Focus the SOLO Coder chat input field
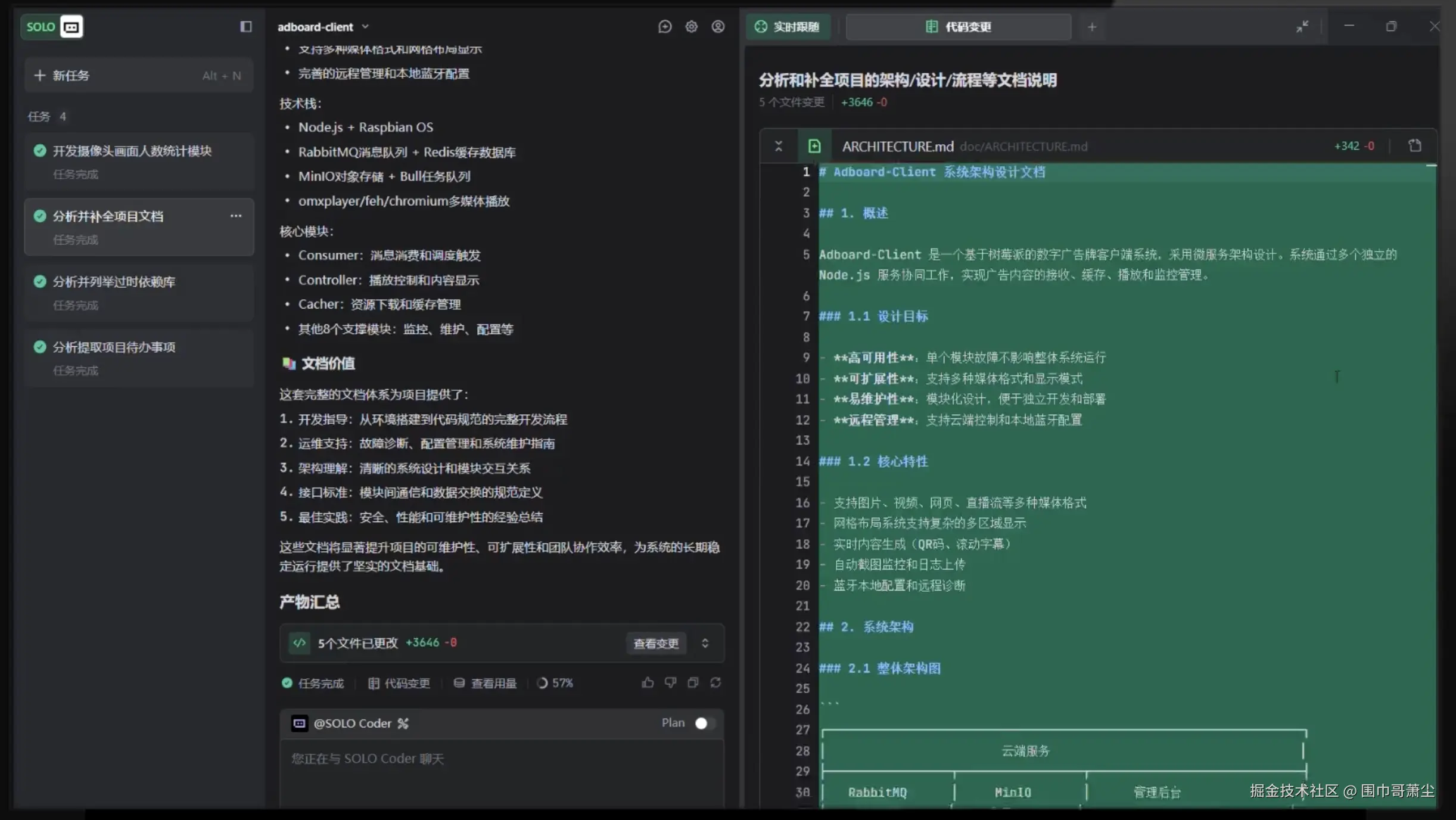The image size is (1456, 820). pyautogui.click(x=502, y=774)
